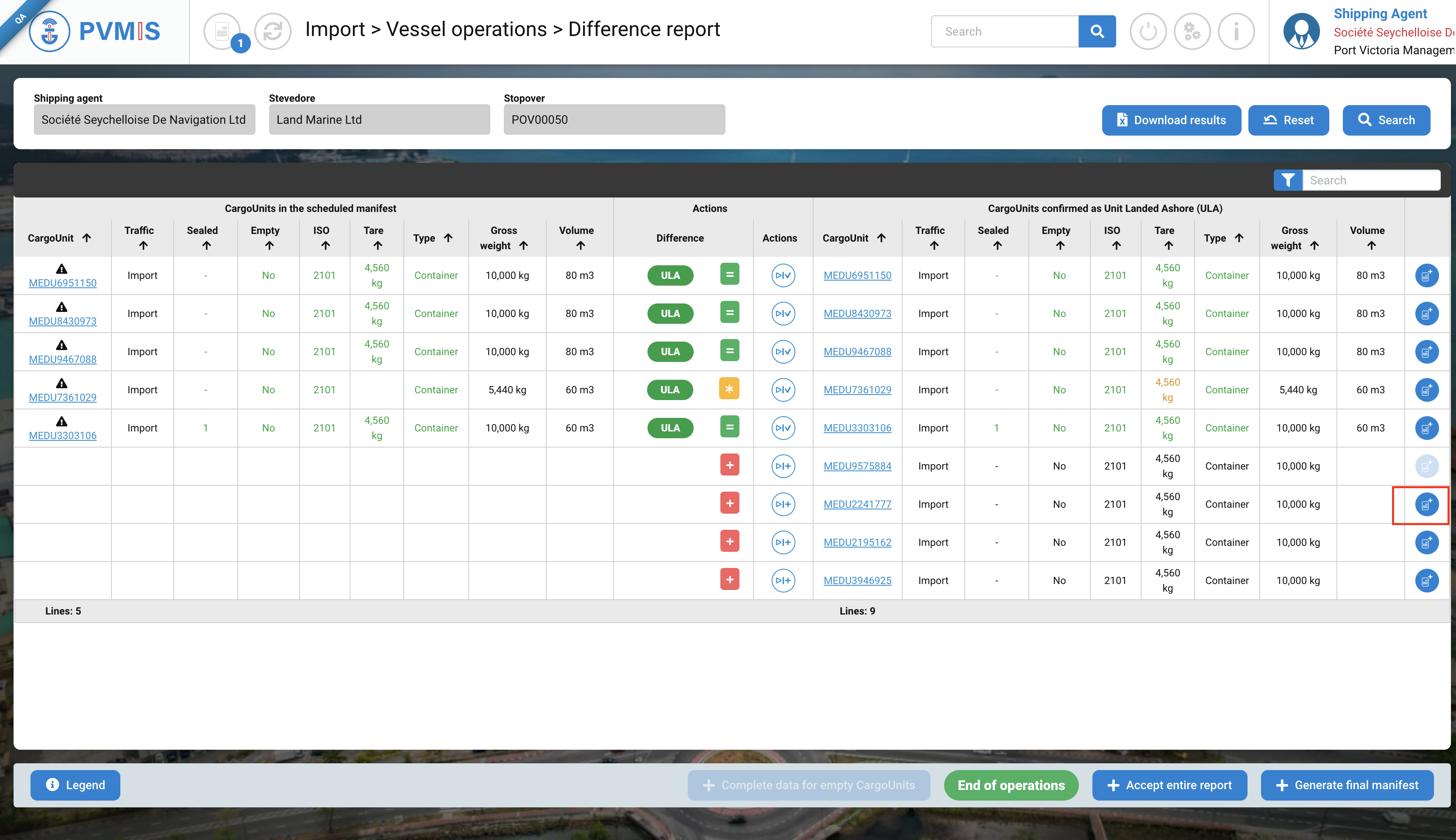Click the red plus difference icon for MEDU3946925
Image resolution: width=1456 pixels, height=840 pixels.
pyautogui.click(x=729, y=580)
